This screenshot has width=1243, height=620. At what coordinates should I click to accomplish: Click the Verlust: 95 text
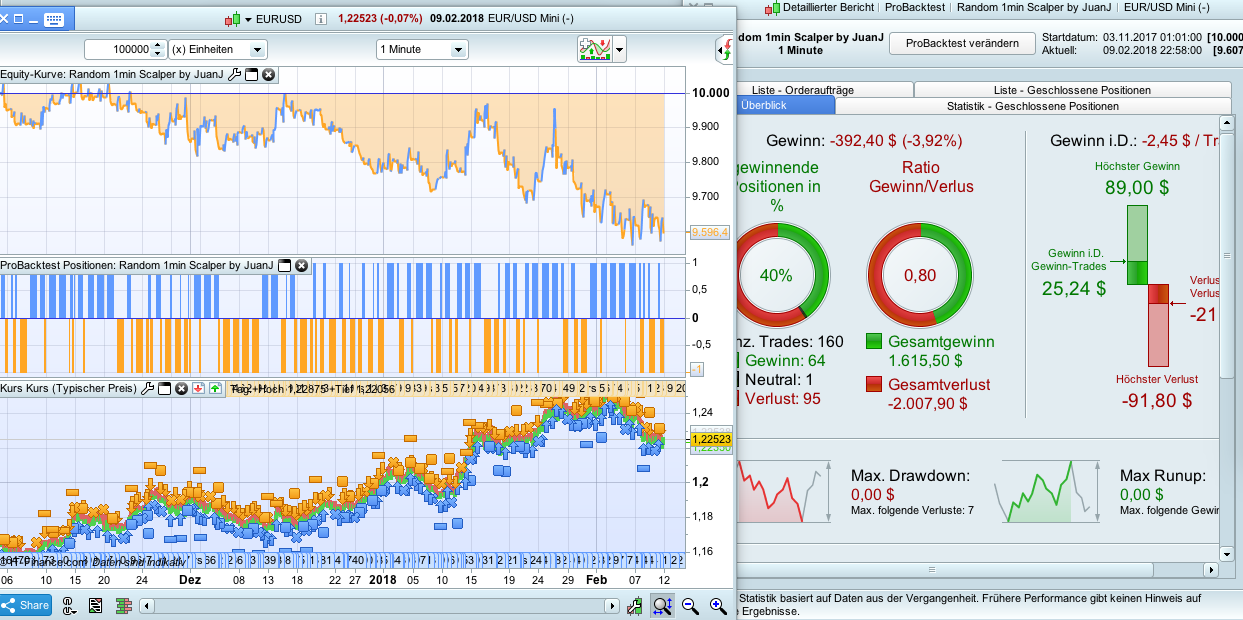(x=784, y=398)
